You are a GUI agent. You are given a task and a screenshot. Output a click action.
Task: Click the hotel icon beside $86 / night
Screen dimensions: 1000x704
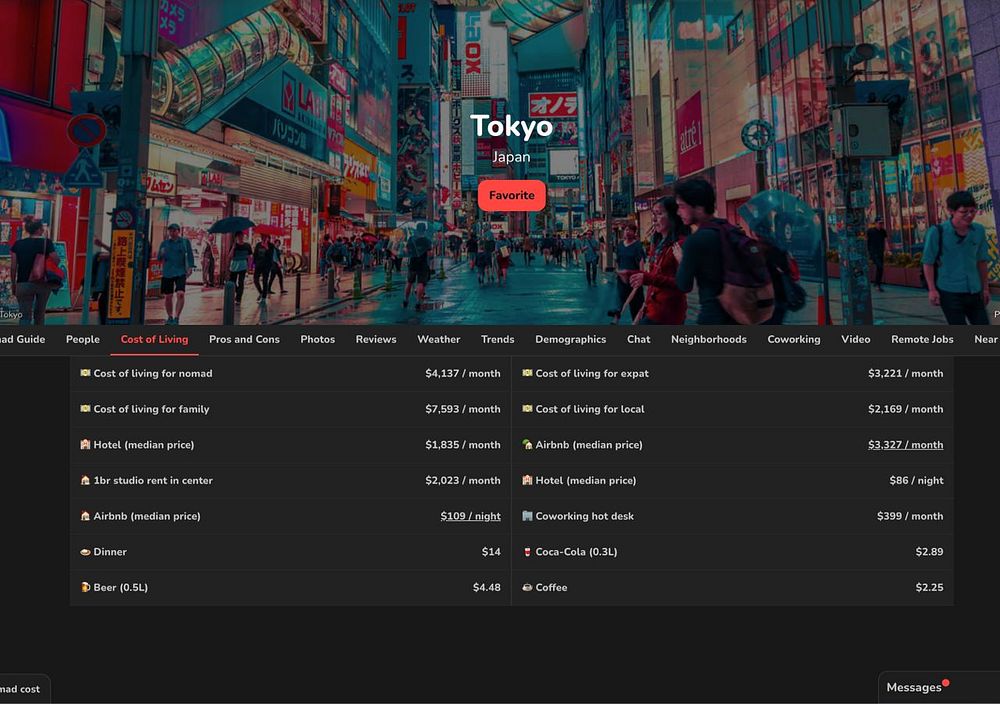point(527,481)
